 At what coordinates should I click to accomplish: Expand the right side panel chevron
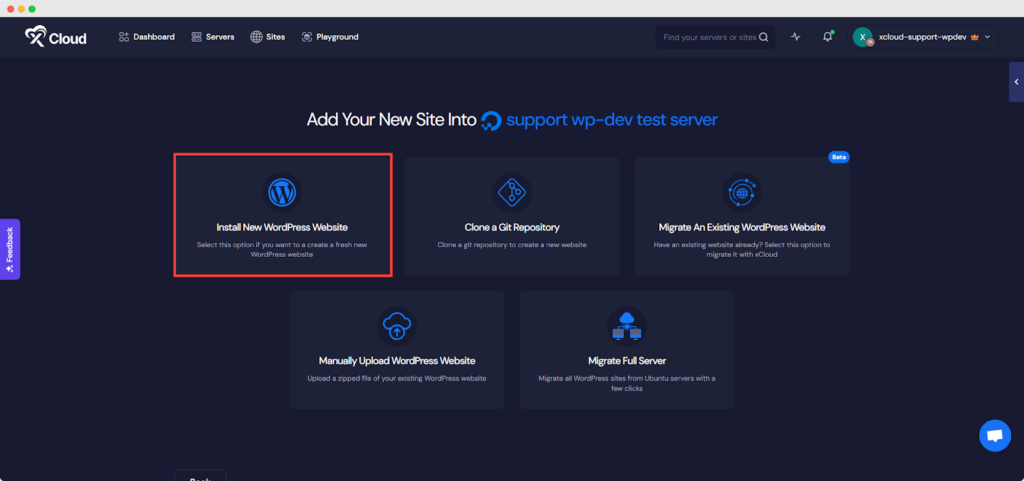tap(1016, 82)
